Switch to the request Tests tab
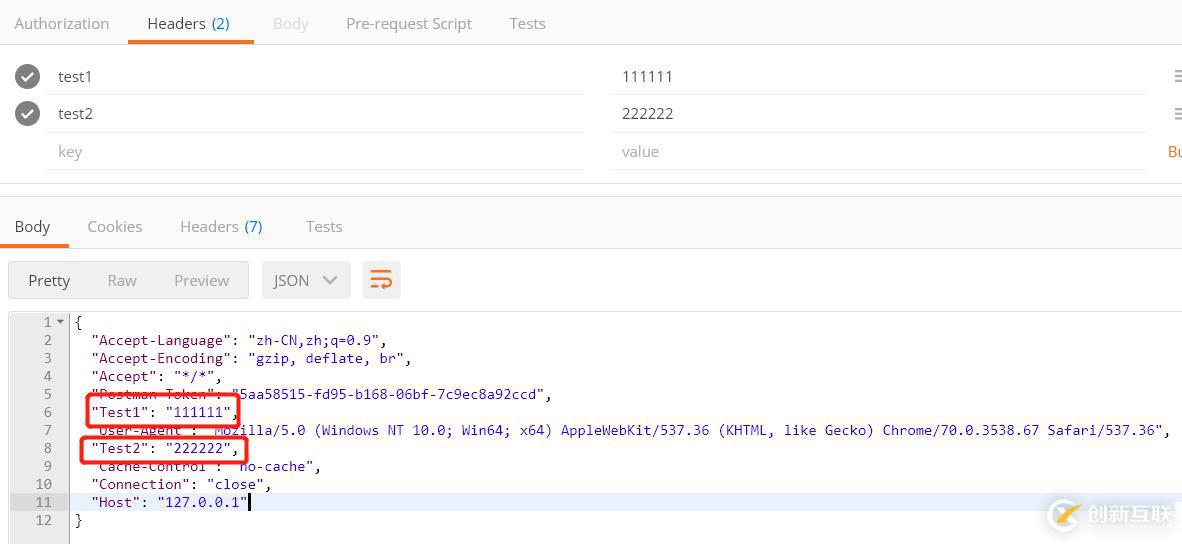This screenshot has height=544, width=1182. [x=527, y=23]
